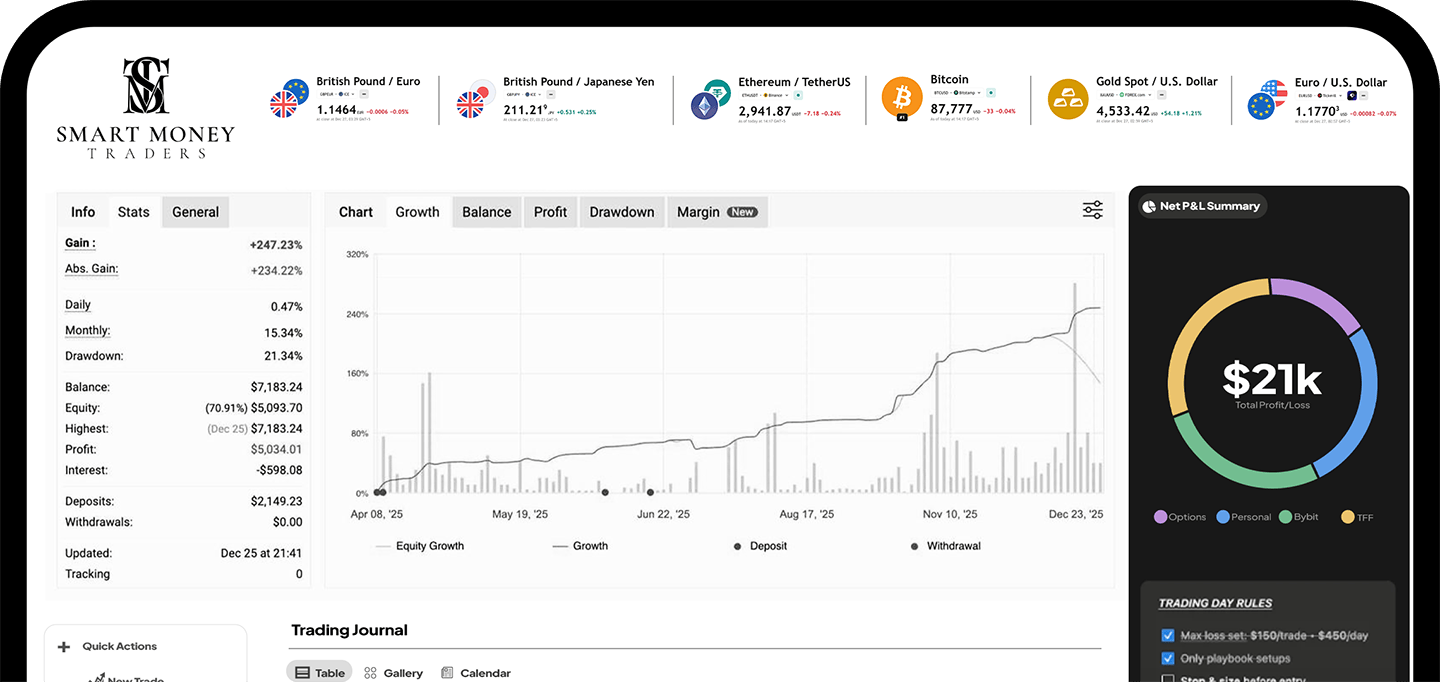Expand the Euro / U.S. Dollar ticker dropdown
Image resolution: width=1440 pixels, height=682 pixels.
click(x=1340, y=96)
